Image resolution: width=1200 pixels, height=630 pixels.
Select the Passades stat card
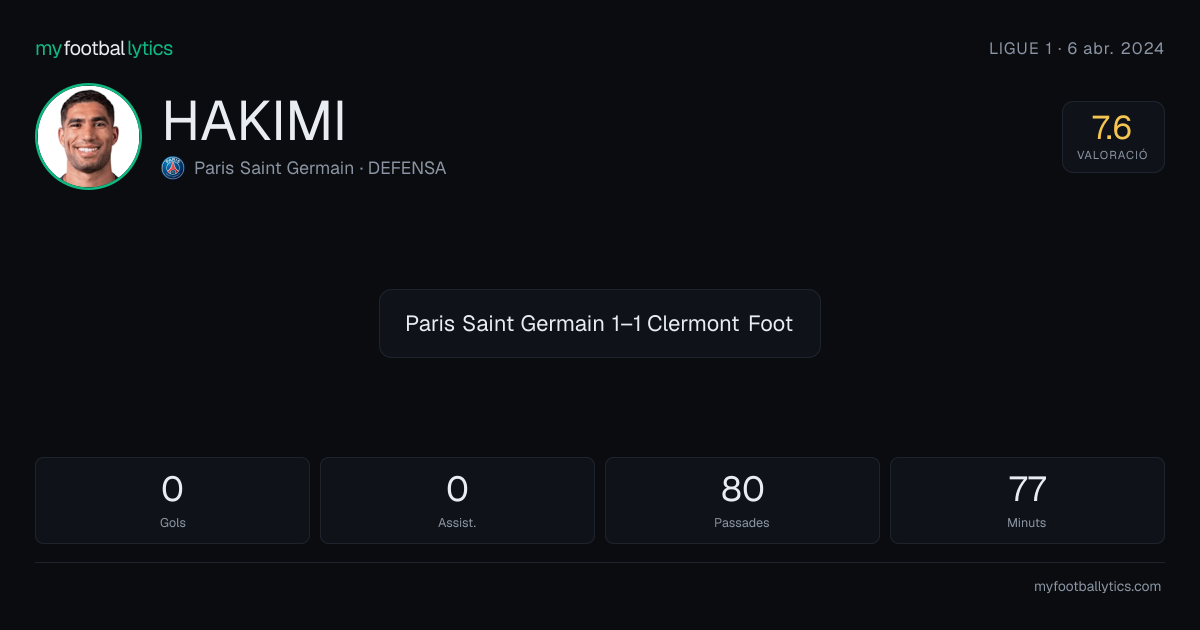(x=742, y=500)
